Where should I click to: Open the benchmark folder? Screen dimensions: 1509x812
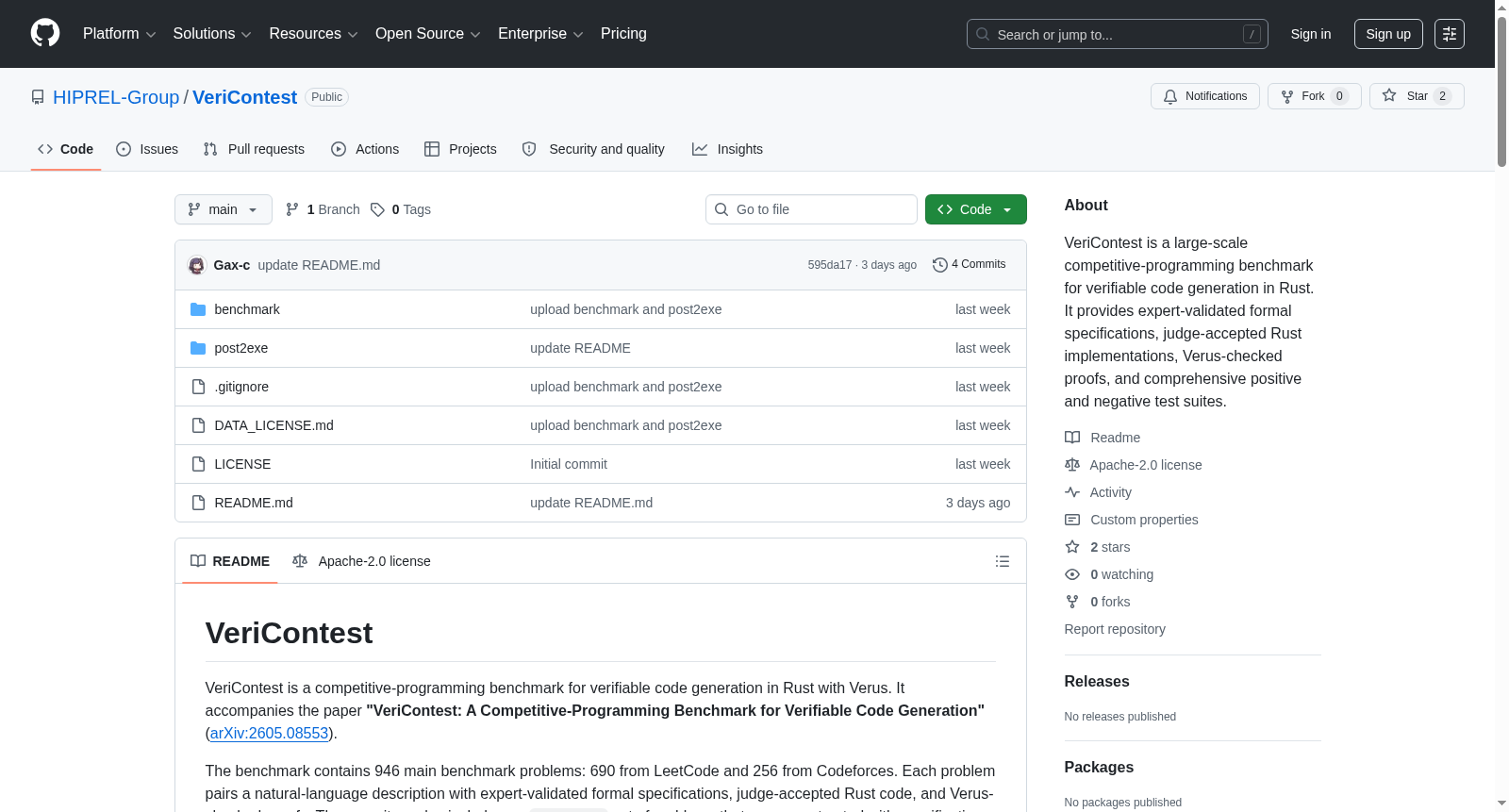point(247,309)
